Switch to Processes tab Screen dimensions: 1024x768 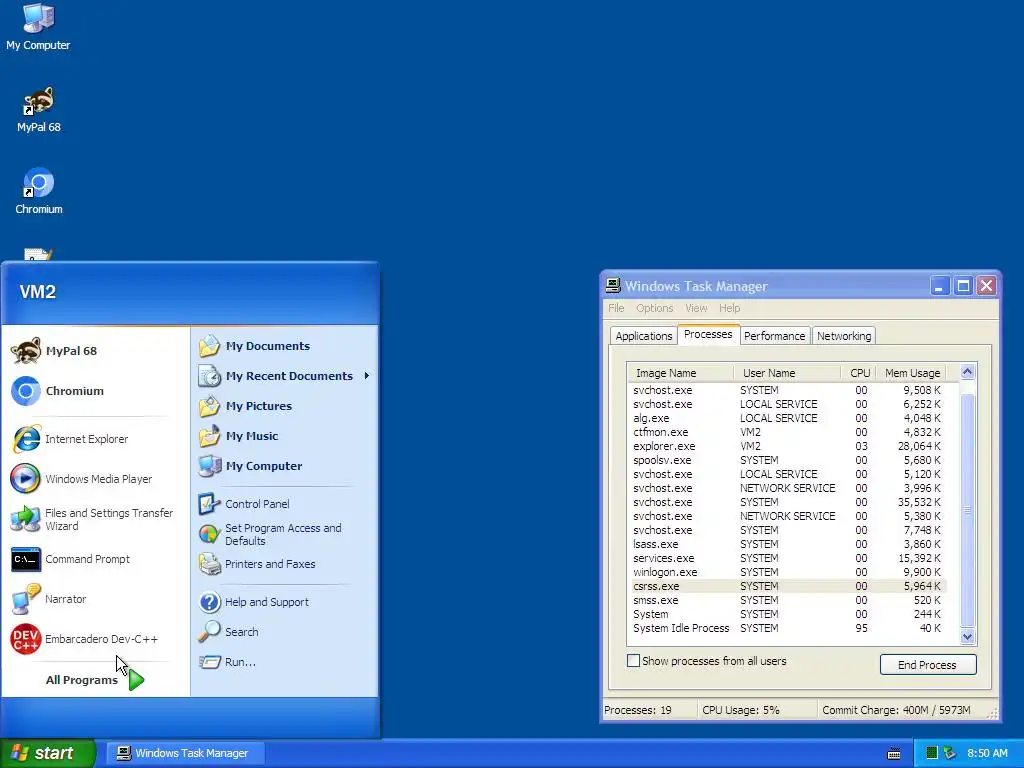708,334
